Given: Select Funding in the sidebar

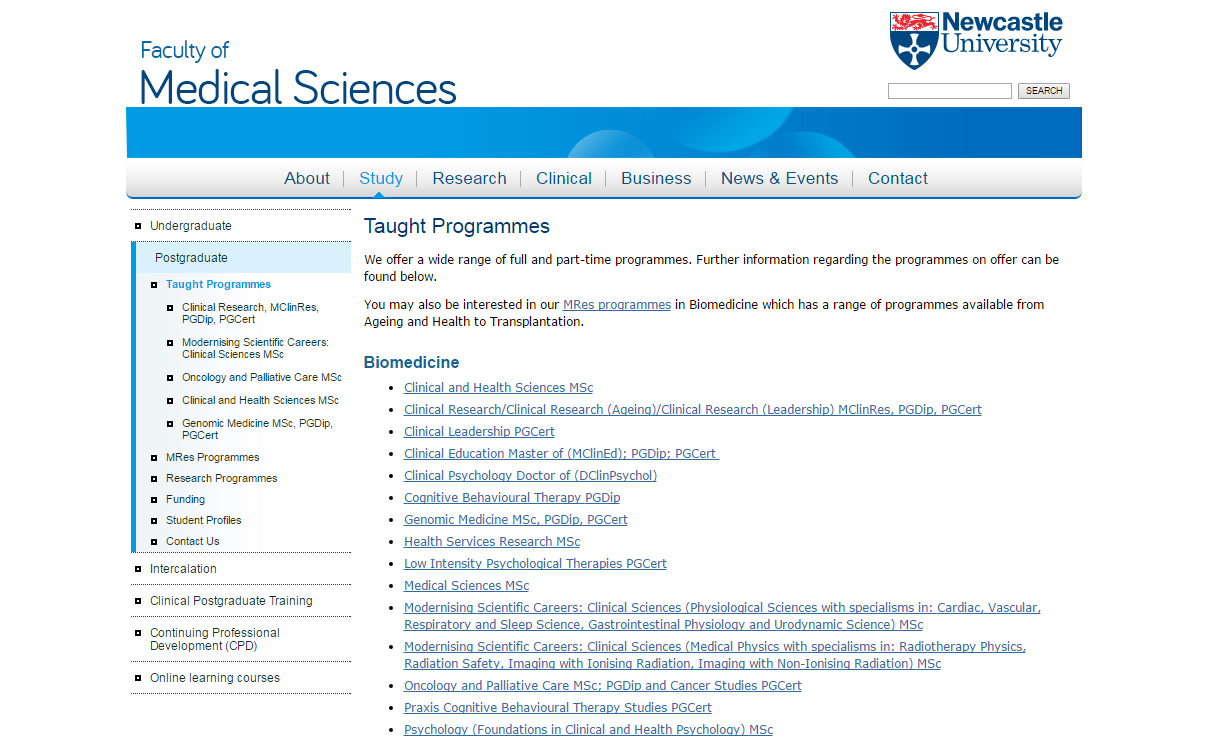Looking at the screenshot, I should pyautogui.click(x=185, y=500).
